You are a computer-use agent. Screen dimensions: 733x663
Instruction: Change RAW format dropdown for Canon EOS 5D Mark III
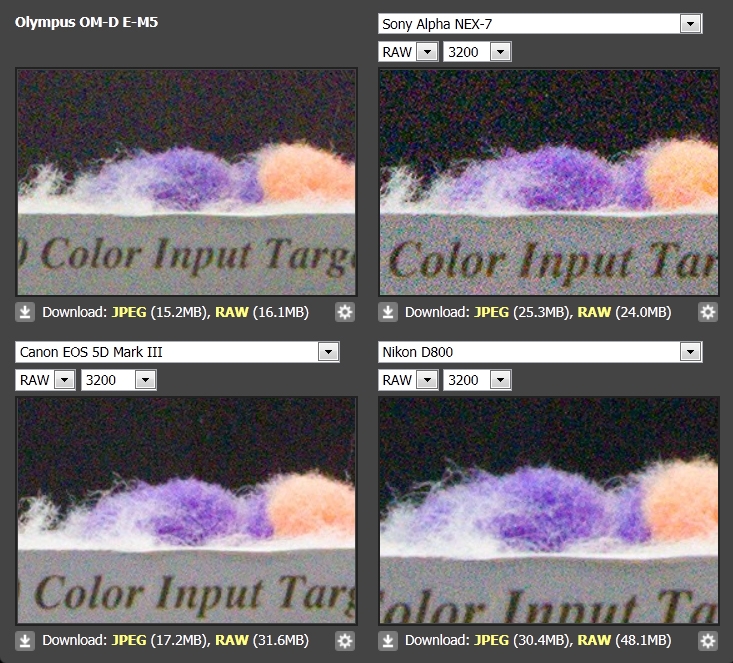point(45,380)
